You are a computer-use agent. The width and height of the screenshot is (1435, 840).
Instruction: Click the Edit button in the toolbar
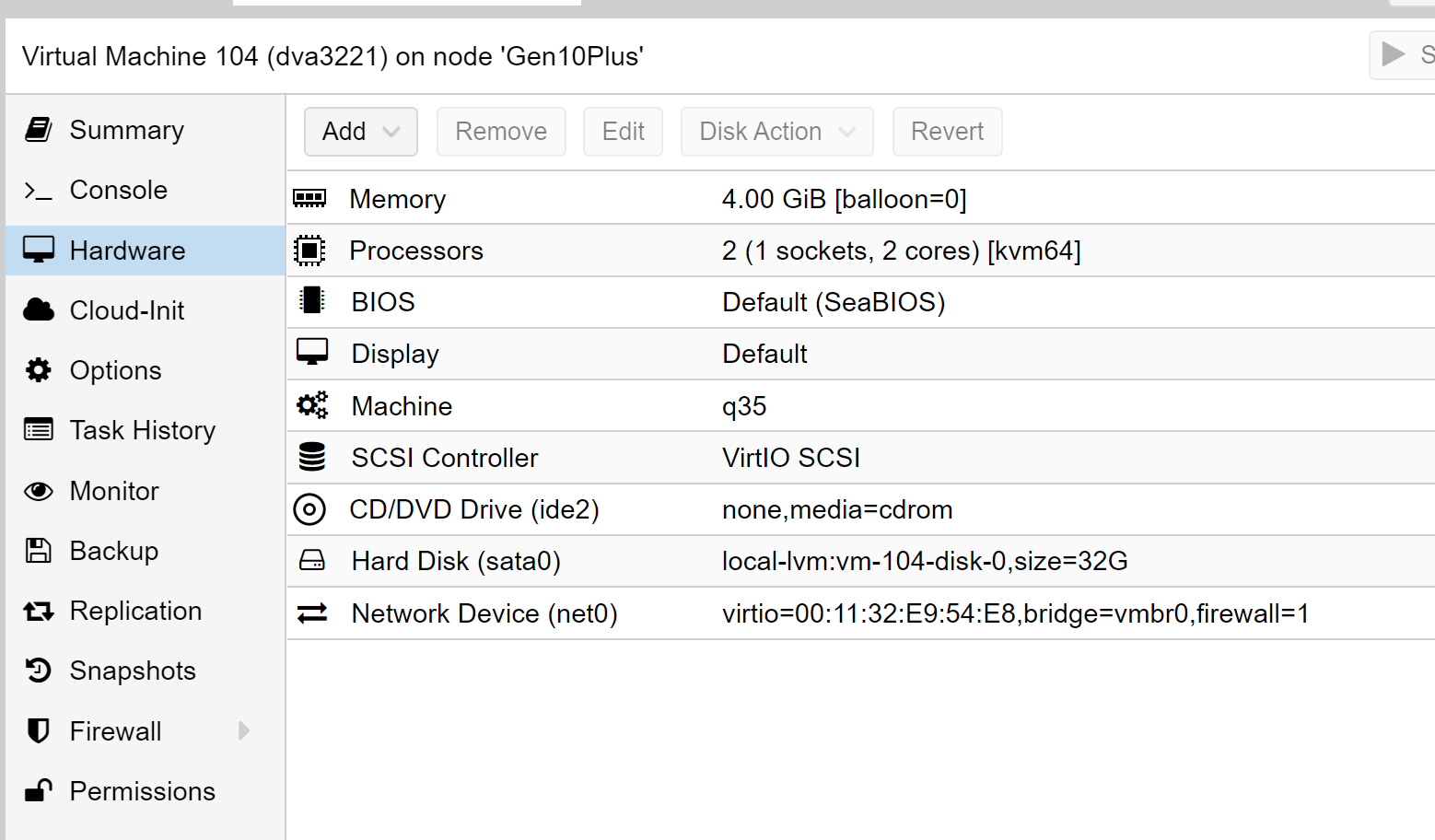pos(623,131)
